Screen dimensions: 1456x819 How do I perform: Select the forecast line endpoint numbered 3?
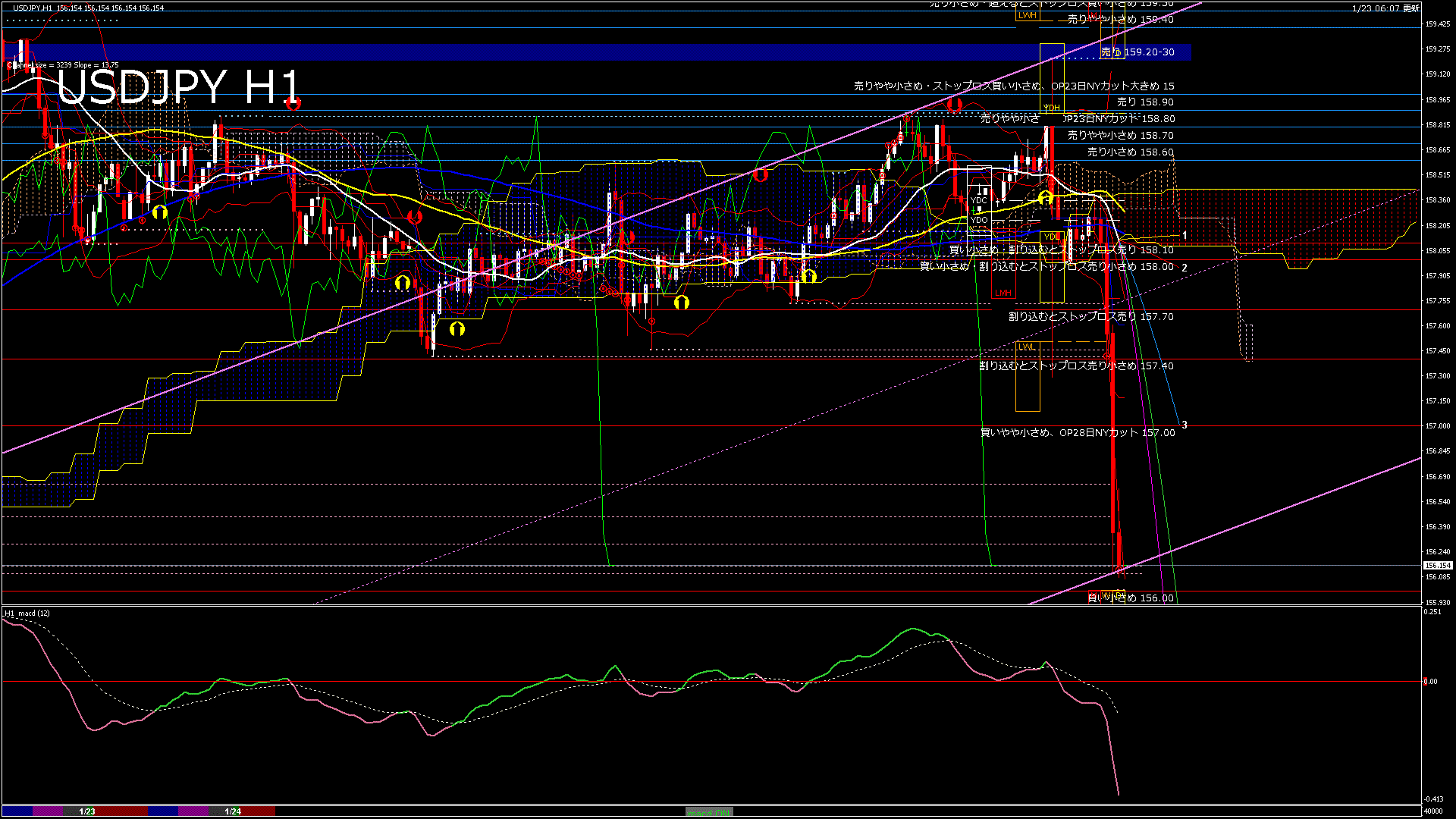pyautogui.click(x=1184, y=425)
